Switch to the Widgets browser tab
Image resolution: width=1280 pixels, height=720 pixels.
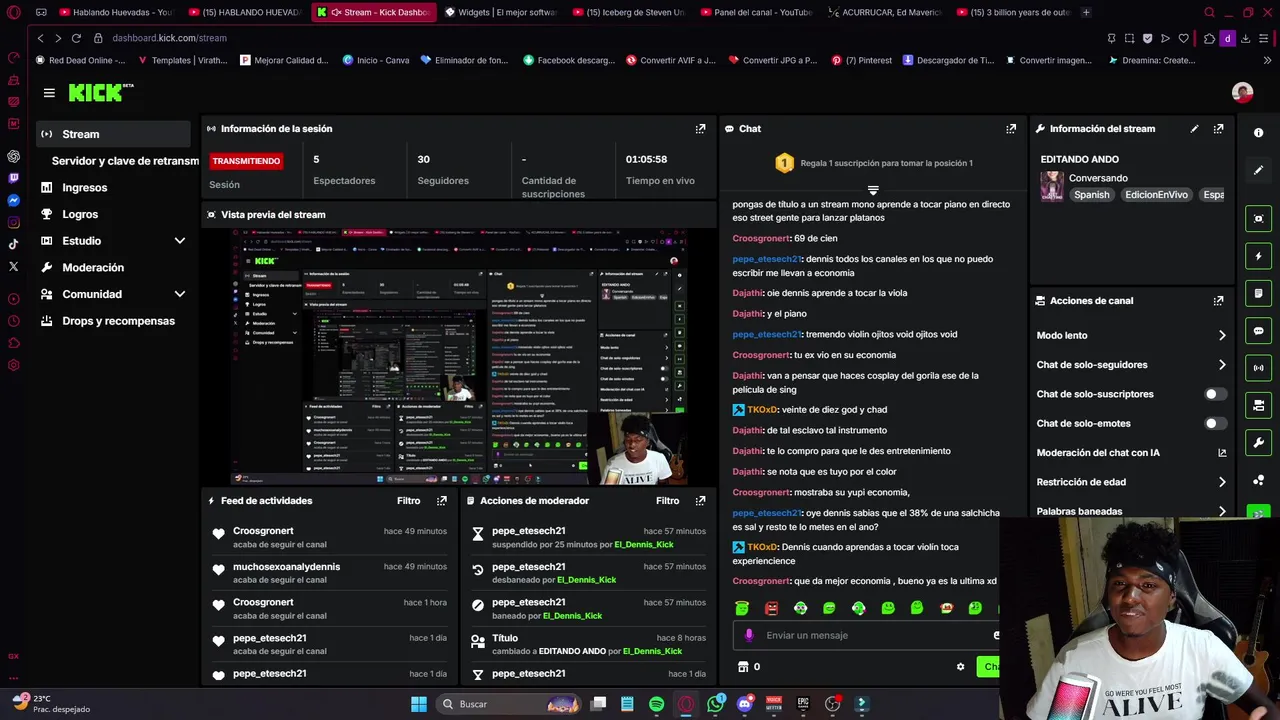[500, 12]
